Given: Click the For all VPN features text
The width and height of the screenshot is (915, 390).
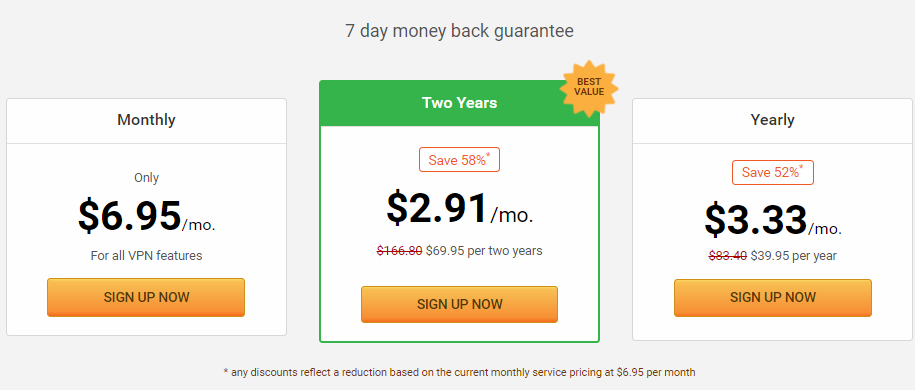Looking at the screenshot, I should pyautogui.click(x=146, y=256).
